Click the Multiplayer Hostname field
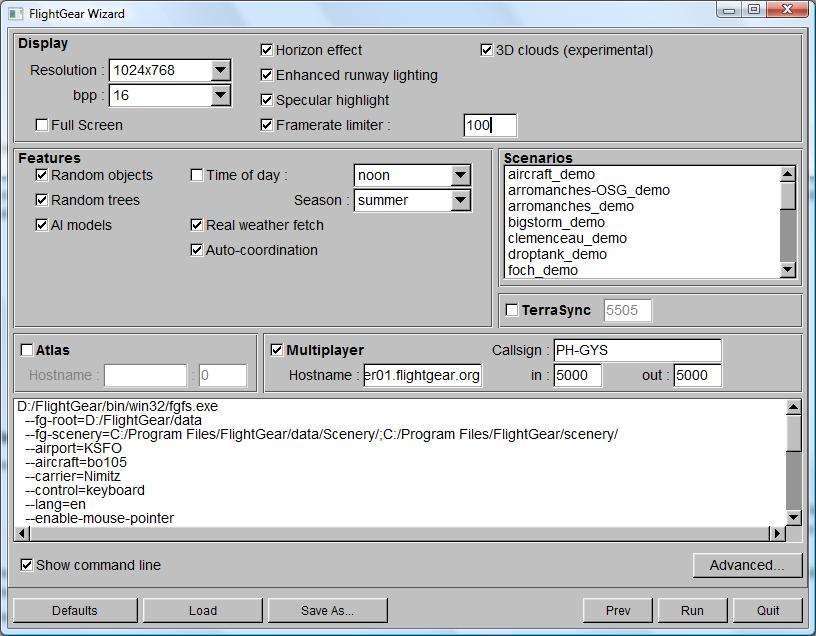The image size is (816, 636). point(423,375)
